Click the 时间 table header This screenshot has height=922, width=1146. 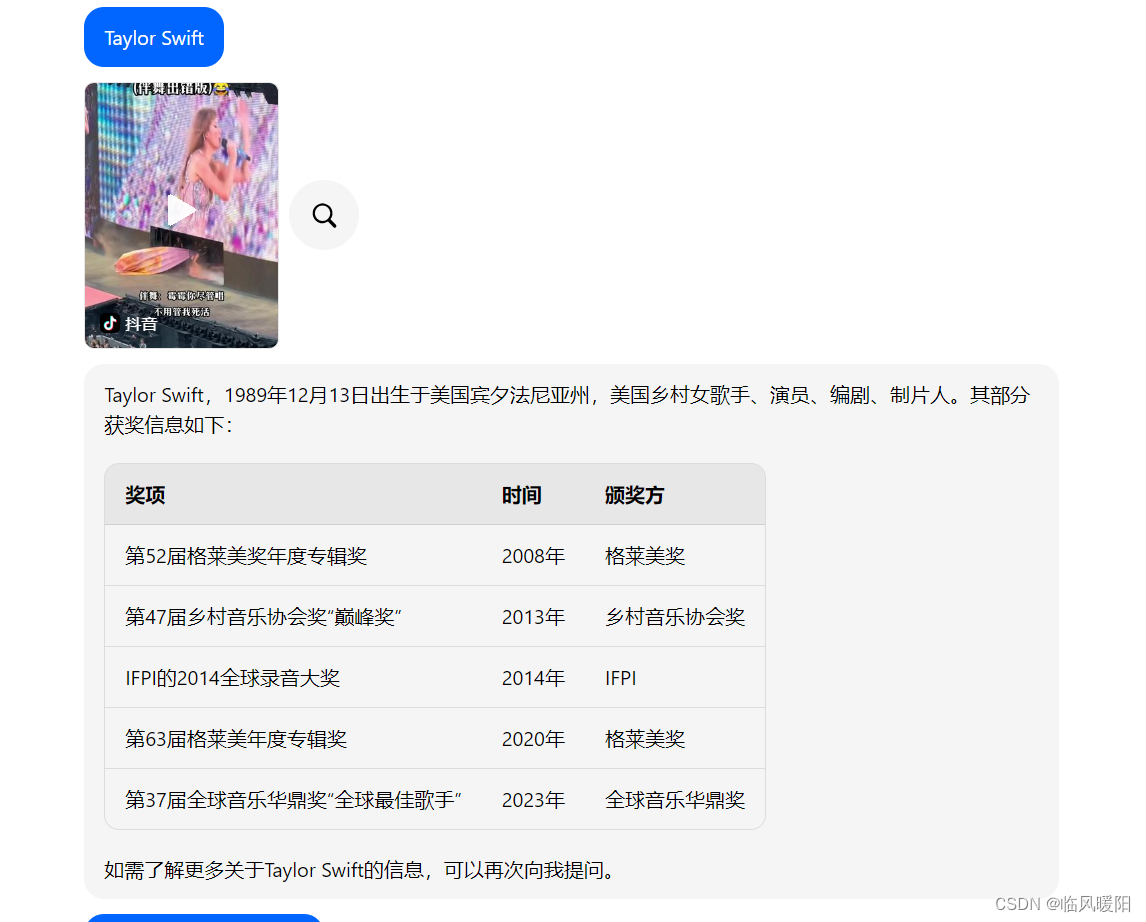(521, 494)
